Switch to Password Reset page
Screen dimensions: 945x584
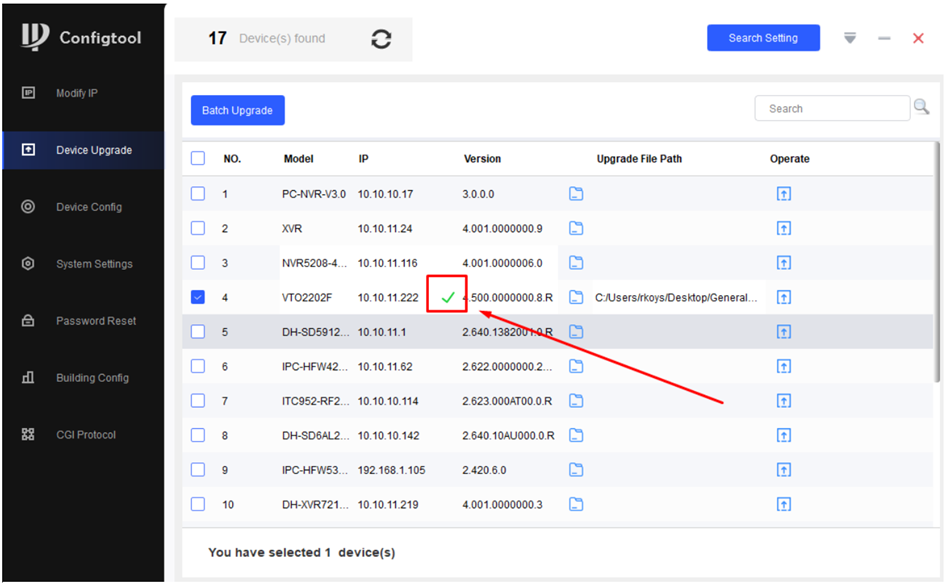pos(96,321)
